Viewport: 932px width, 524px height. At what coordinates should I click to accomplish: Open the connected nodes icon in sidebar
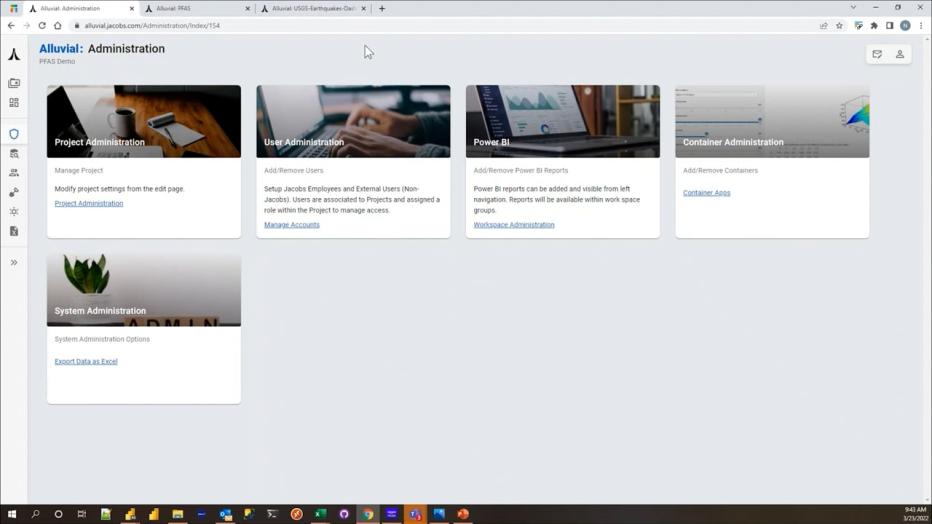coord(14,192)
